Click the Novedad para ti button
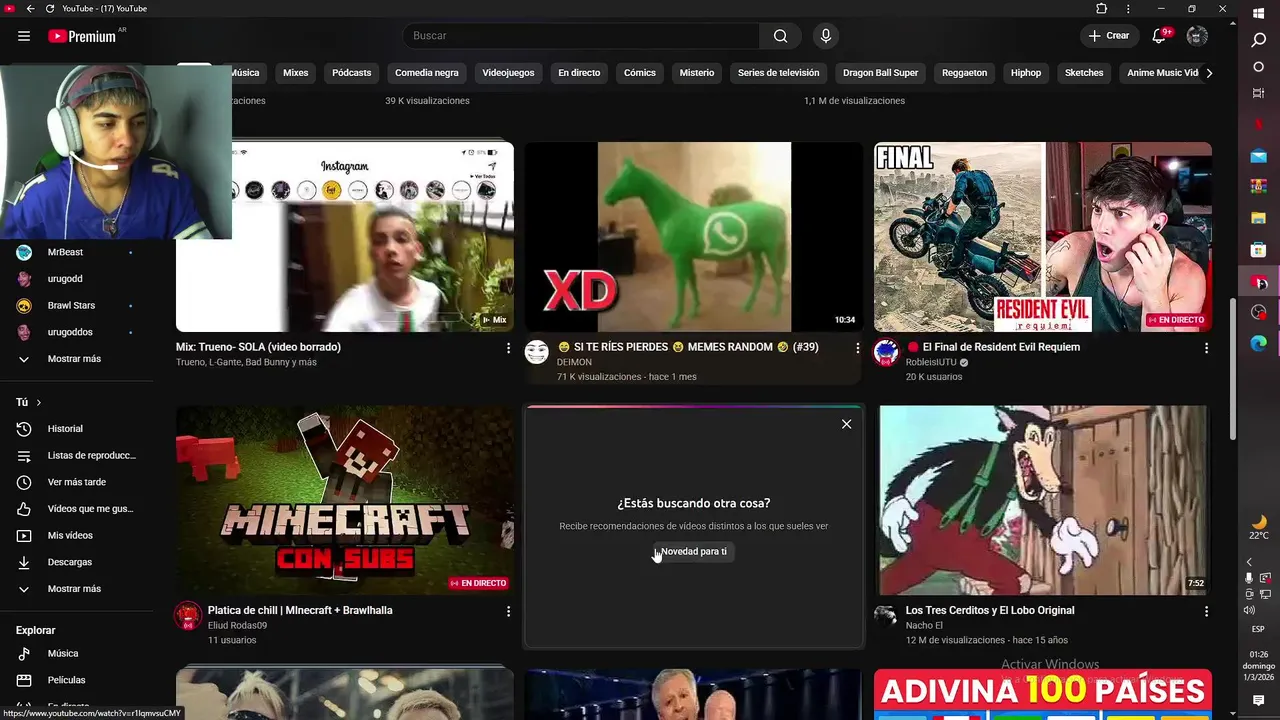Screen dimensions: 1280x720 (x=694, y=552)
